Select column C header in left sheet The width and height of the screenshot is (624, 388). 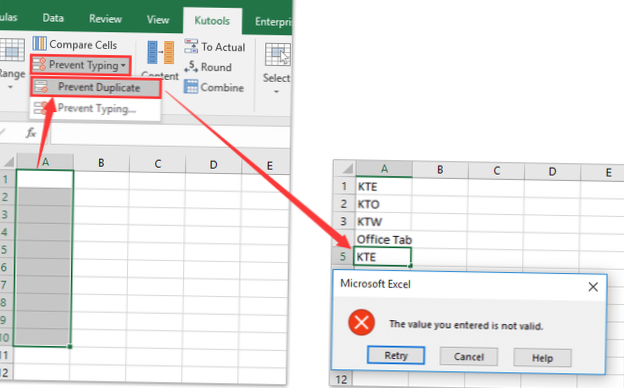[158, 164]
